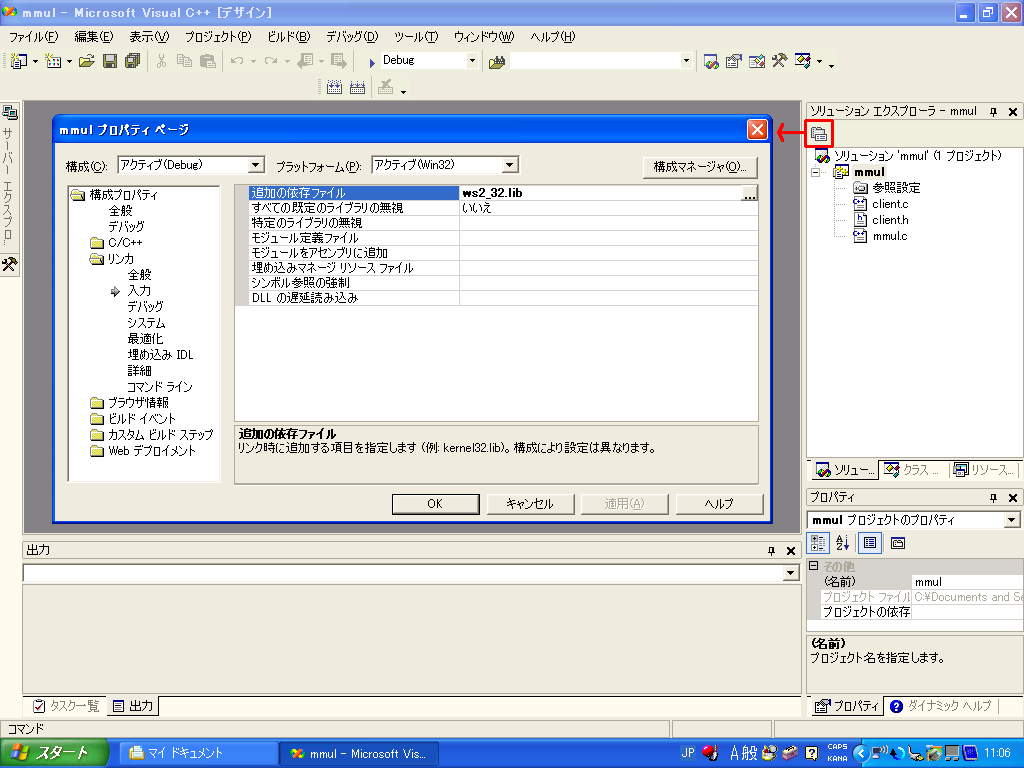Click the Find in Files icon

click(x=497, y=61)
